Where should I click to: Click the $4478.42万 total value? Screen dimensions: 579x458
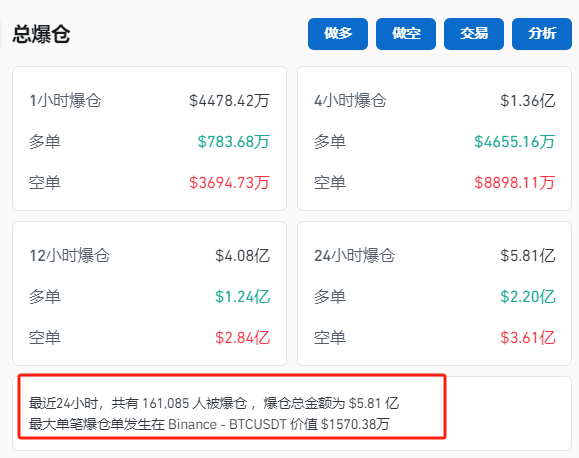[x=229, y=101]
